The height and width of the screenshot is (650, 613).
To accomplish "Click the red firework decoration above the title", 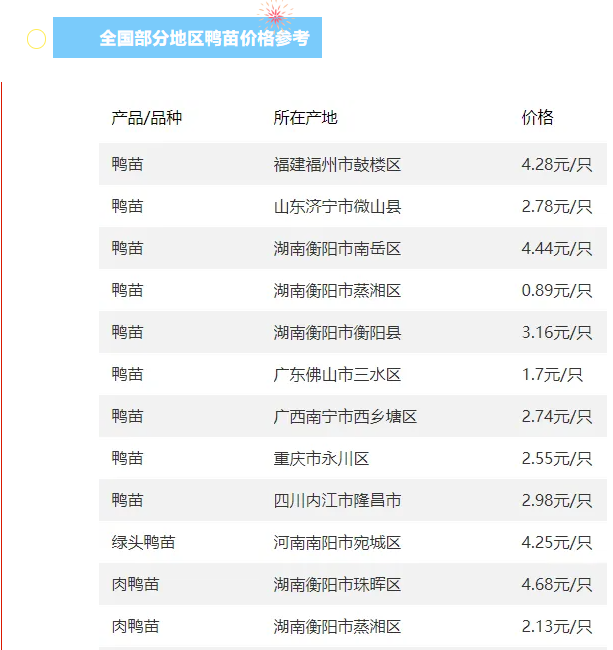I will 274,13.
